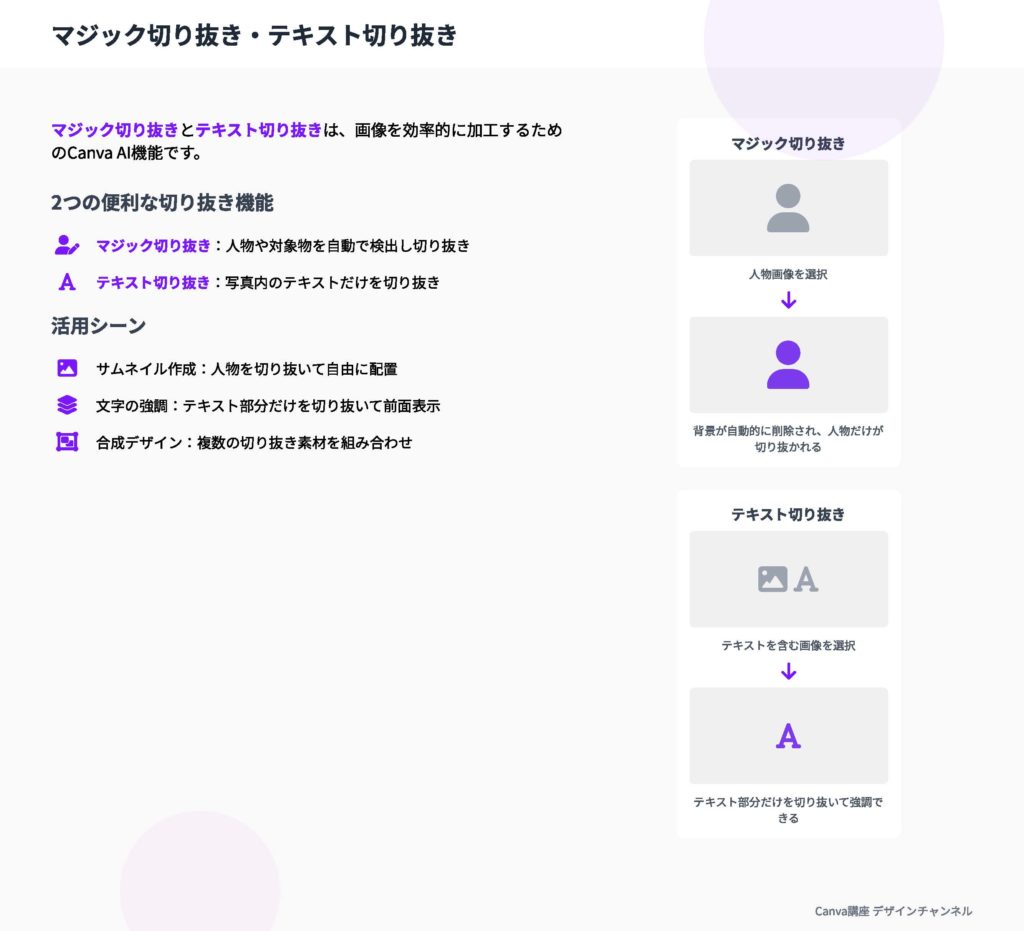The height and width of the screenshot is (931, 1024).
Task: Click the down arrow below テキストを含む画像を選択
Action: (788, 671)
